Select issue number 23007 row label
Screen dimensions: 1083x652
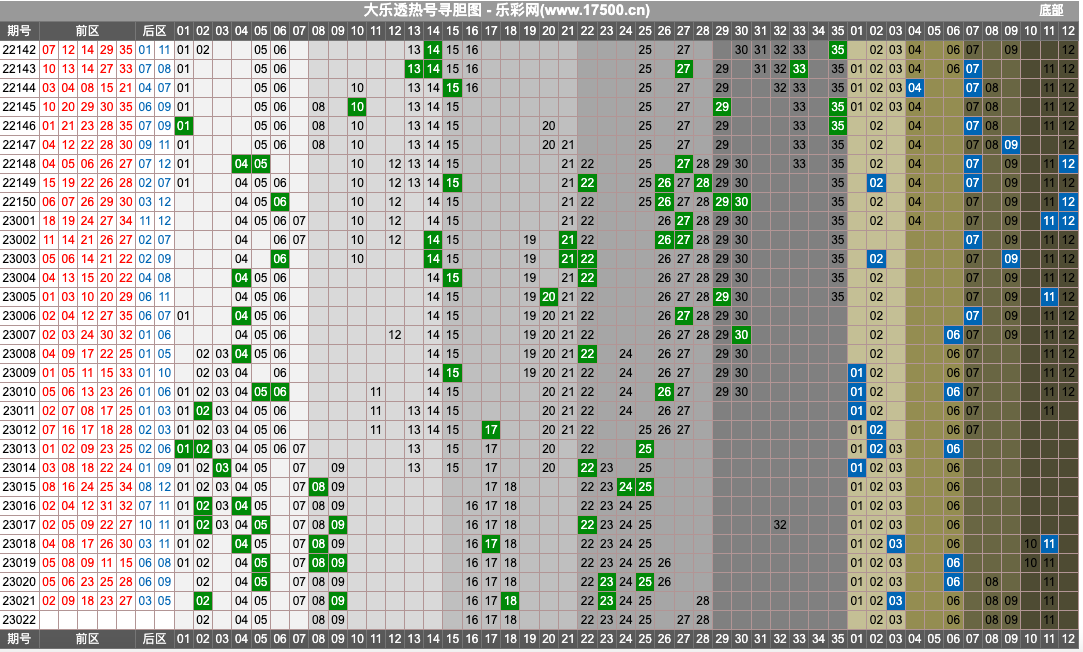(x=19, y=335)
